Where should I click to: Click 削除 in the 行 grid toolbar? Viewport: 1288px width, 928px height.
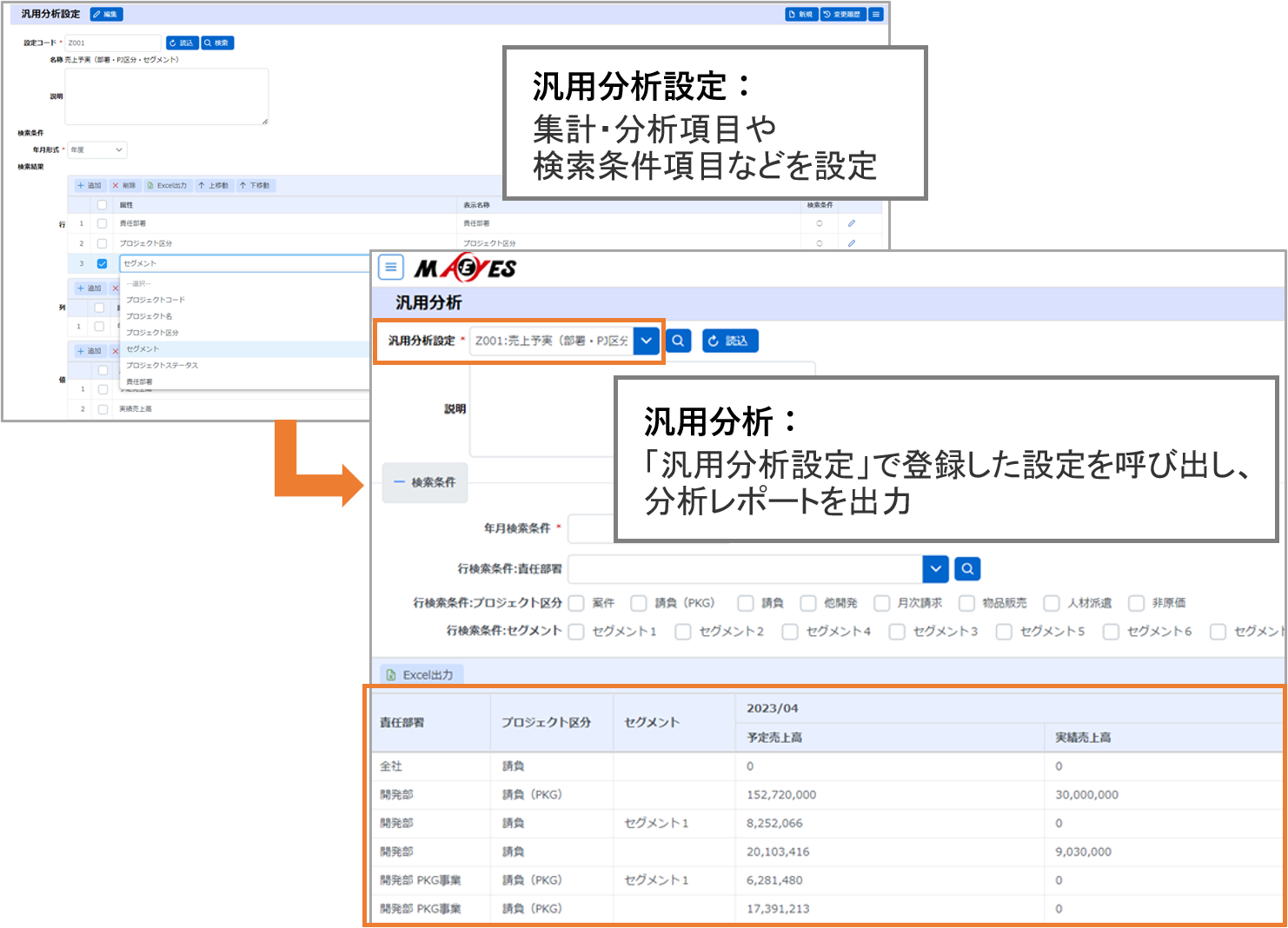tap(124, 185)
